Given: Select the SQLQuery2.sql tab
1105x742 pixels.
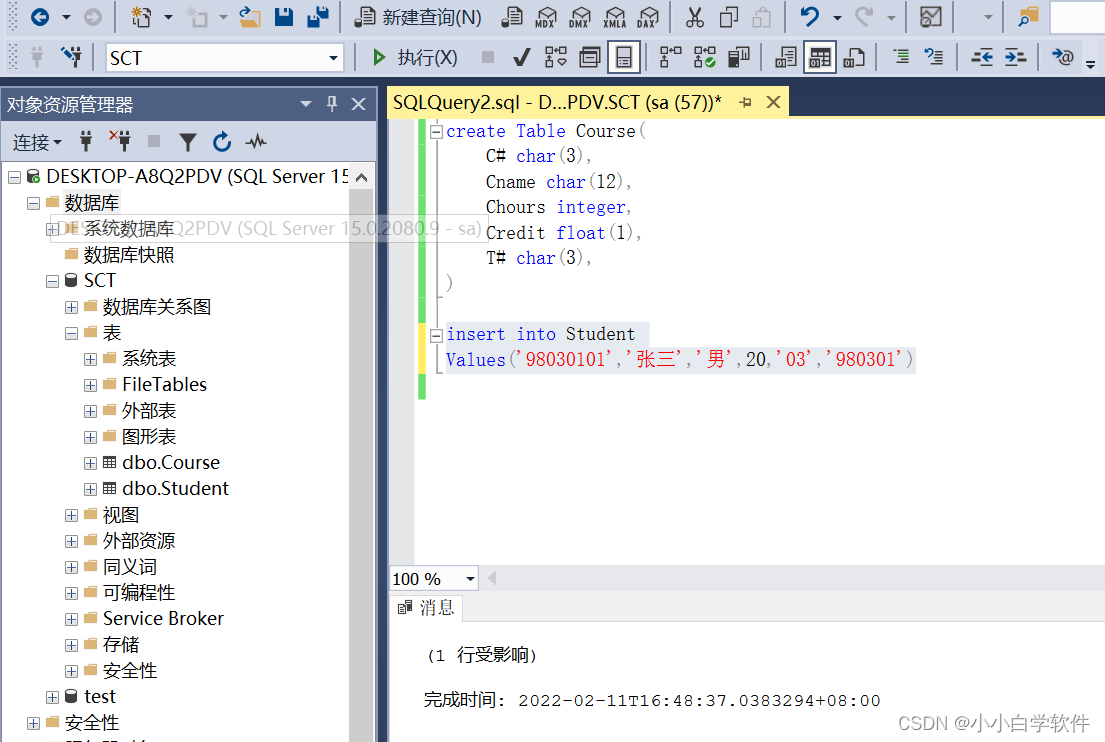Looking at the screenshot, I should coord(557,102).
